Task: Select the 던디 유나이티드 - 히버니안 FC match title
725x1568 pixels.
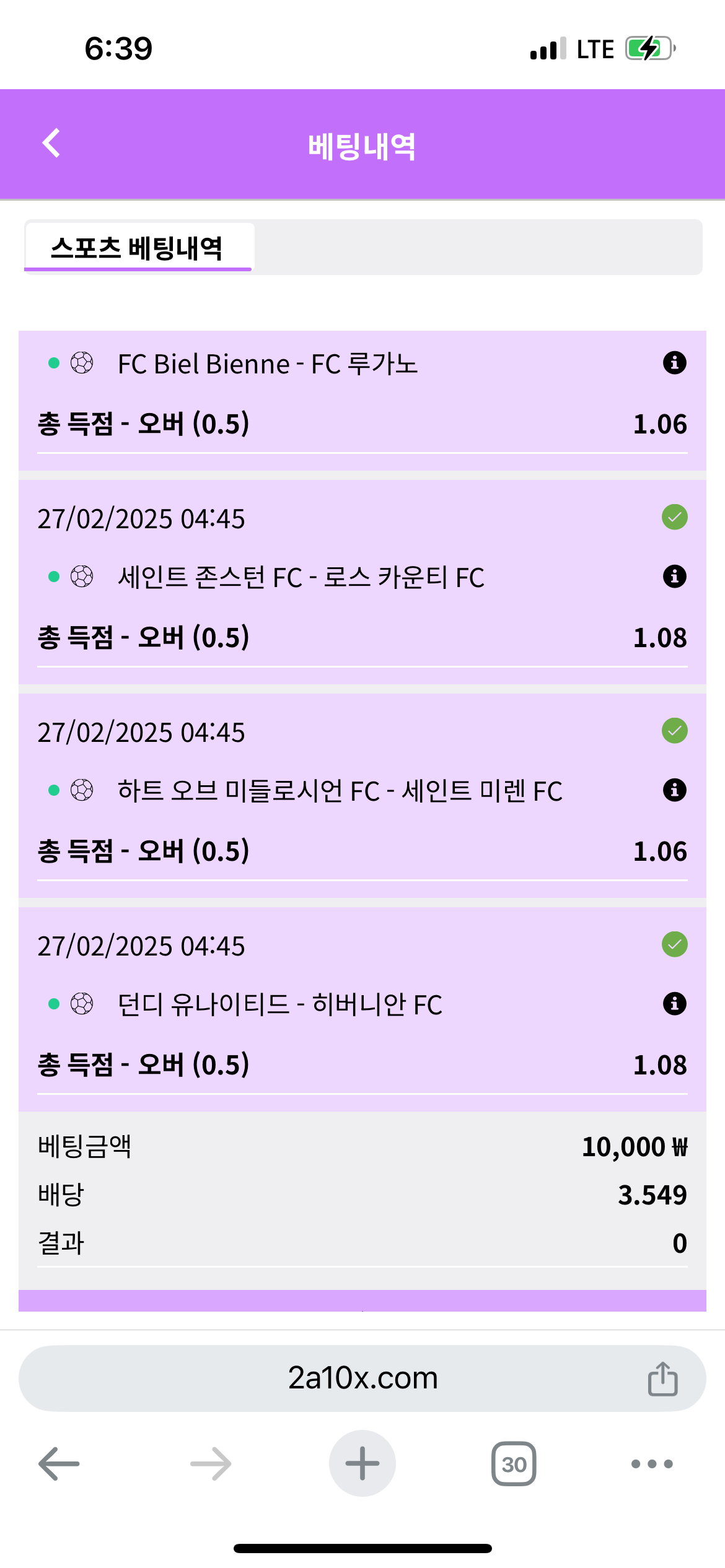Action: pos(280,1004)
